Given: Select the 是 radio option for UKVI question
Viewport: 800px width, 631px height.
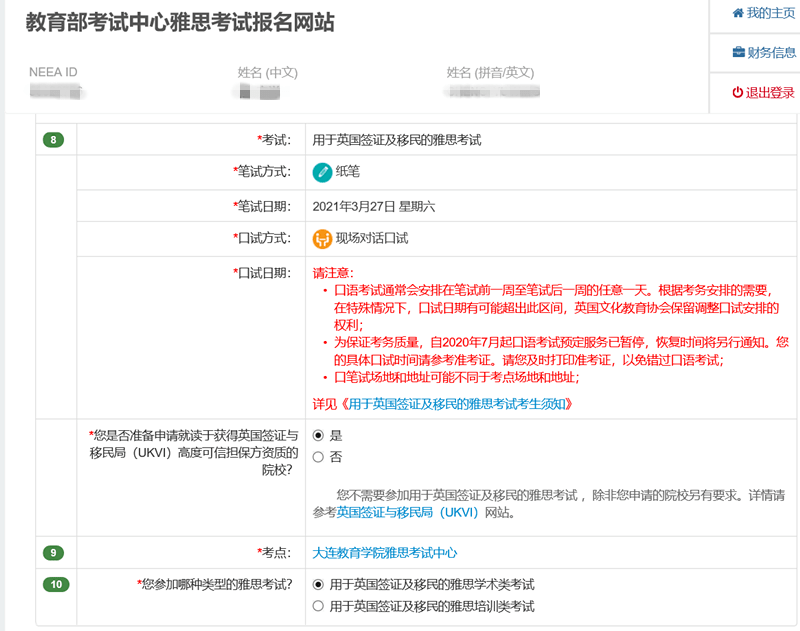Looking at the screenshot, I should [316, 434].
